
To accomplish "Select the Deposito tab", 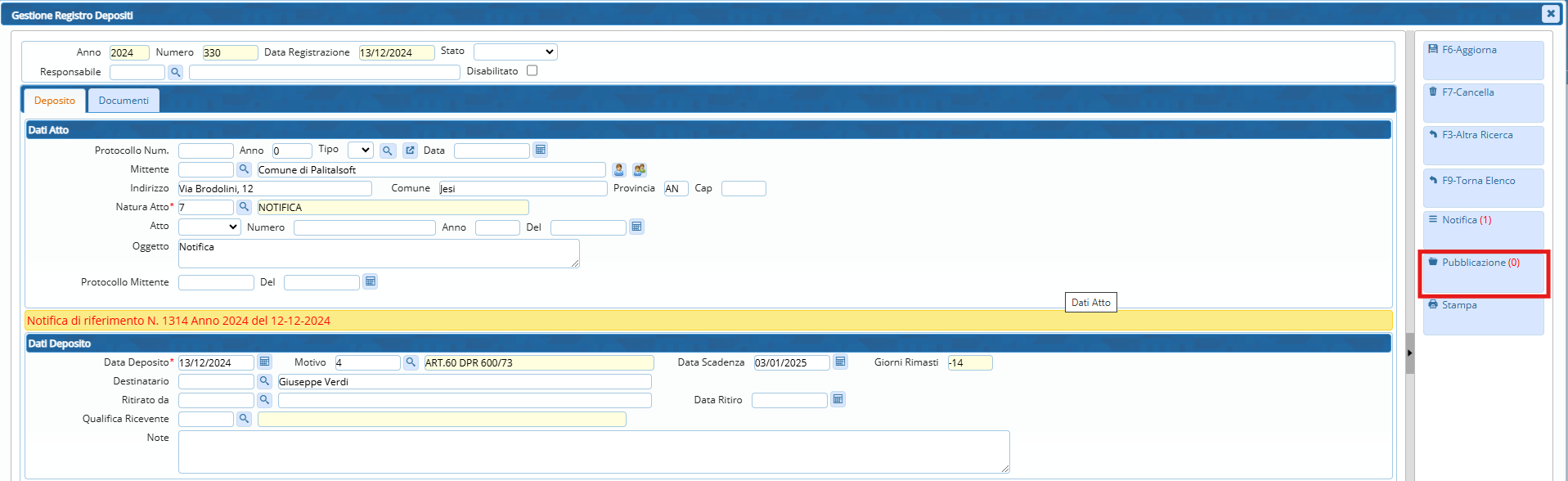I will point(55,101).
